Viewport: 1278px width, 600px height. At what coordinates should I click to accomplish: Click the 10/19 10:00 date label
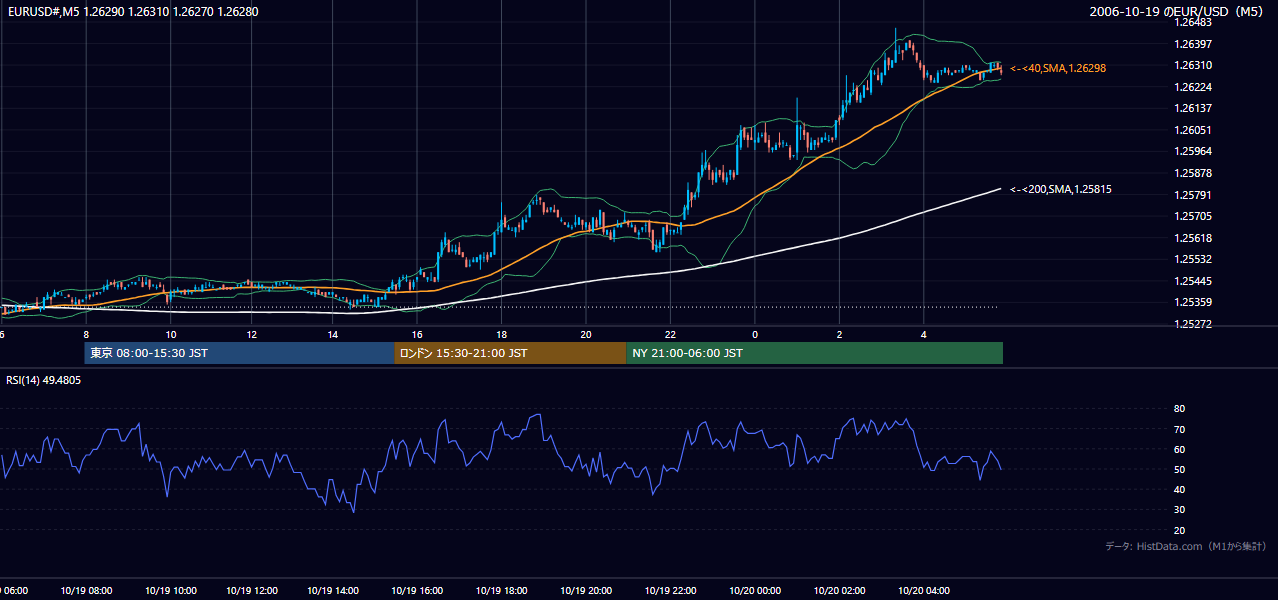point(171,591)
